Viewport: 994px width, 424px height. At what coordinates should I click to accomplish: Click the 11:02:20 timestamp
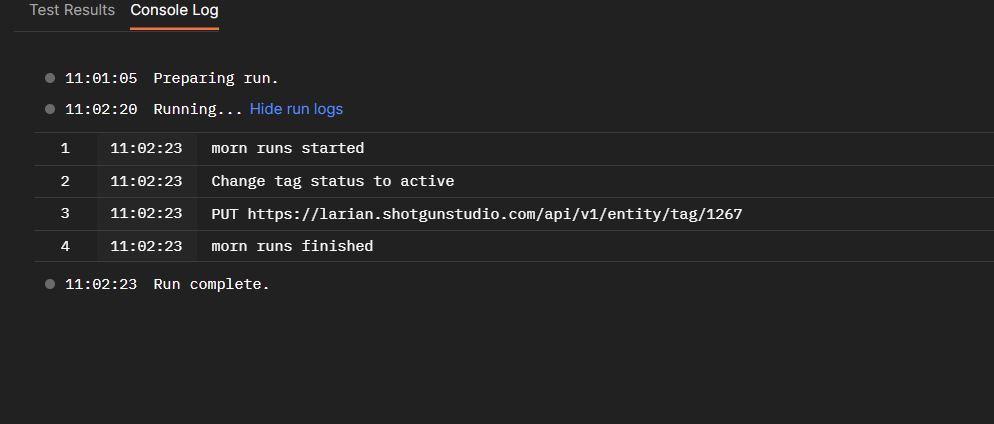coord(101,109)
